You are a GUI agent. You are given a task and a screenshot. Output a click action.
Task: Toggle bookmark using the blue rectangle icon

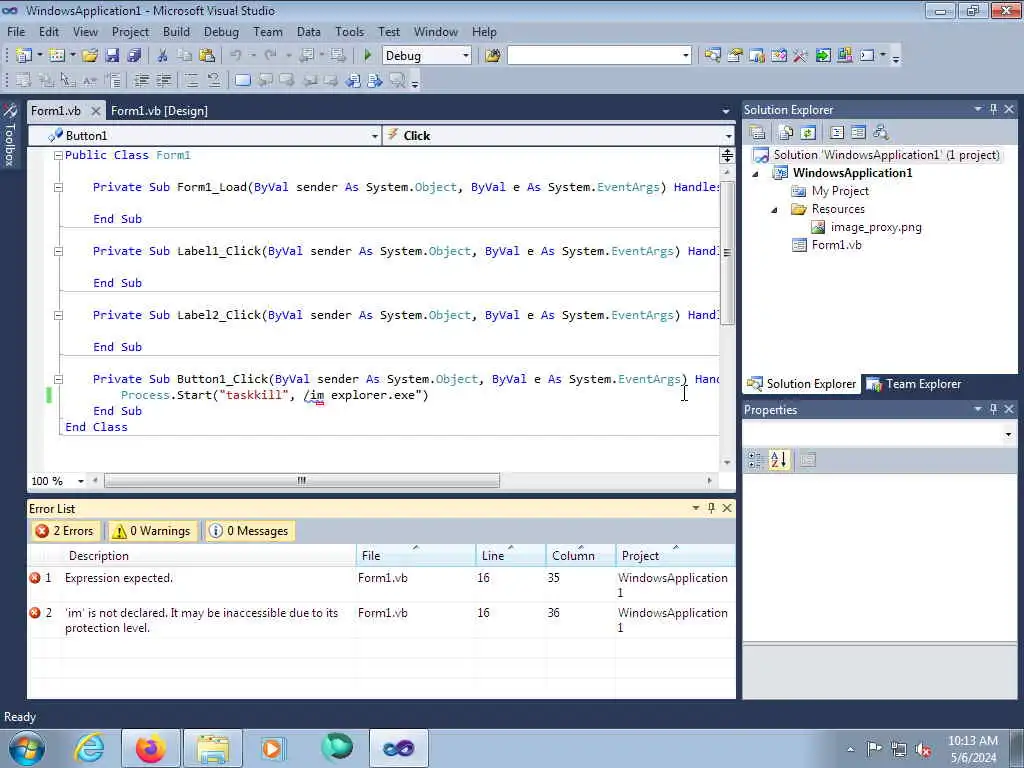pos(242,80)
